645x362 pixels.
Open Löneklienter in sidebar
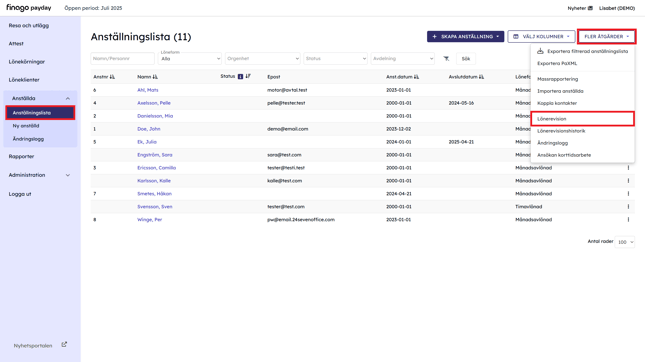(24, 80)
